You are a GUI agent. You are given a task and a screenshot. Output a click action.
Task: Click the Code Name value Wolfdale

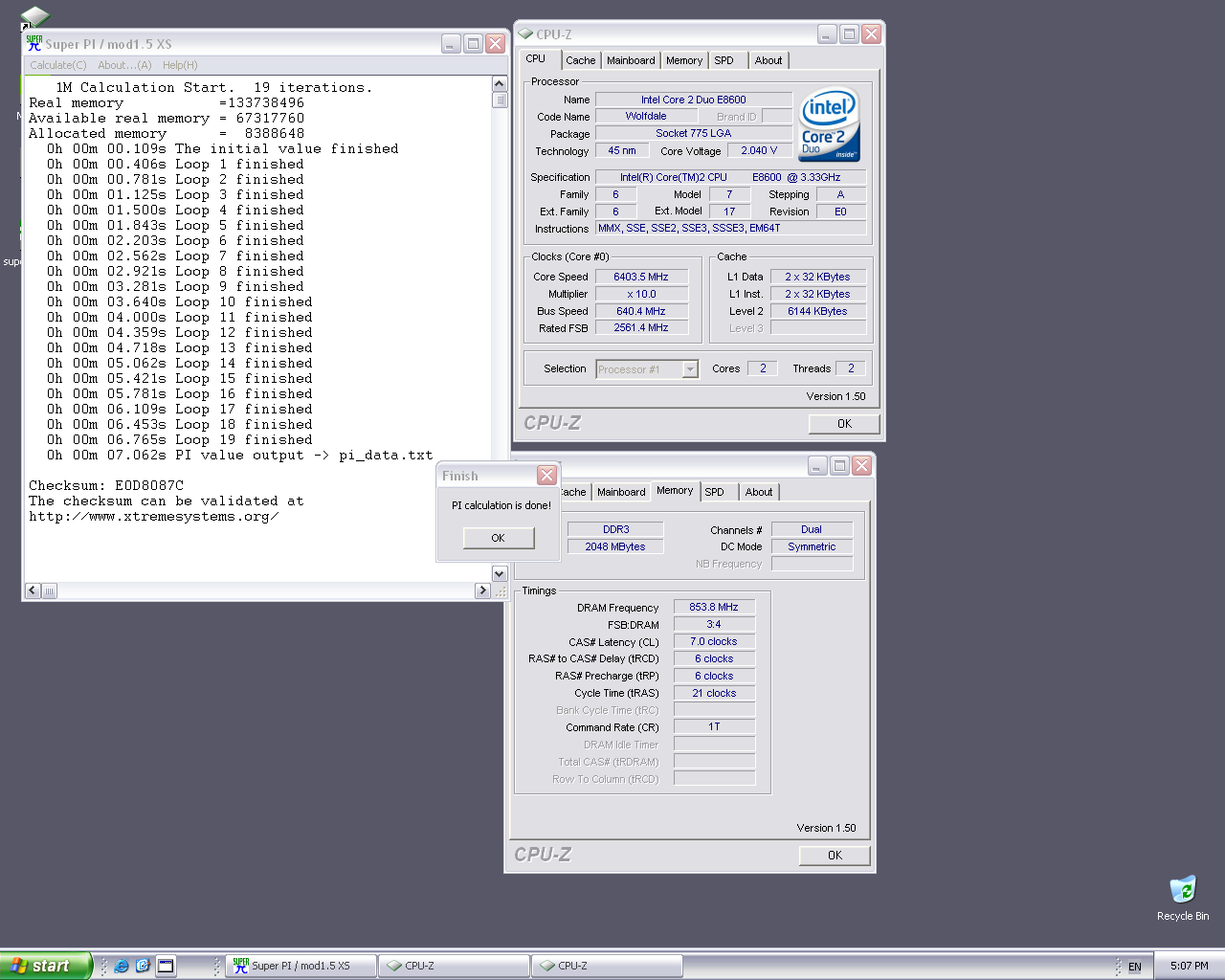(646, 116)
